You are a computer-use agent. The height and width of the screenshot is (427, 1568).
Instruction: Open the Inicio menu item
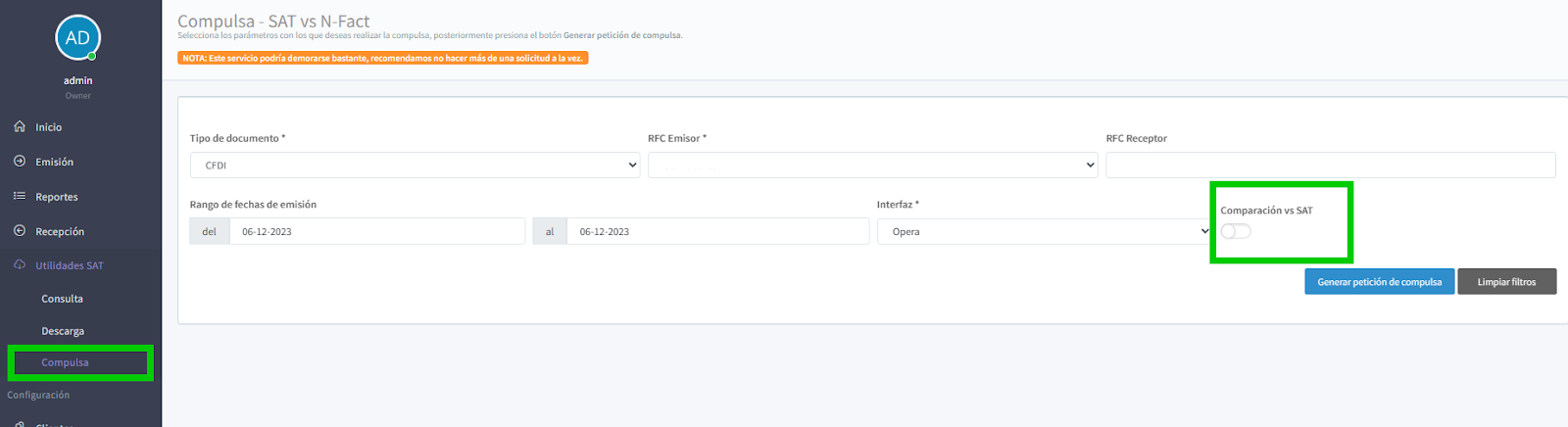point(49,127)
